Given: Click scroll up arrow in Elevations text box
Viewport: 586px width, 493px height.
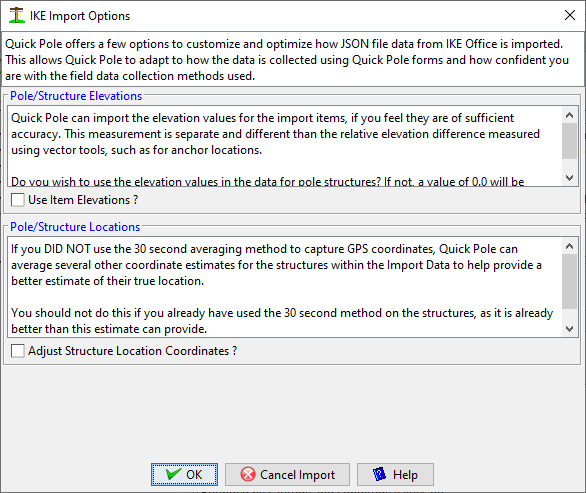Looking at the screenshot, I should click(x=570, y=115).
